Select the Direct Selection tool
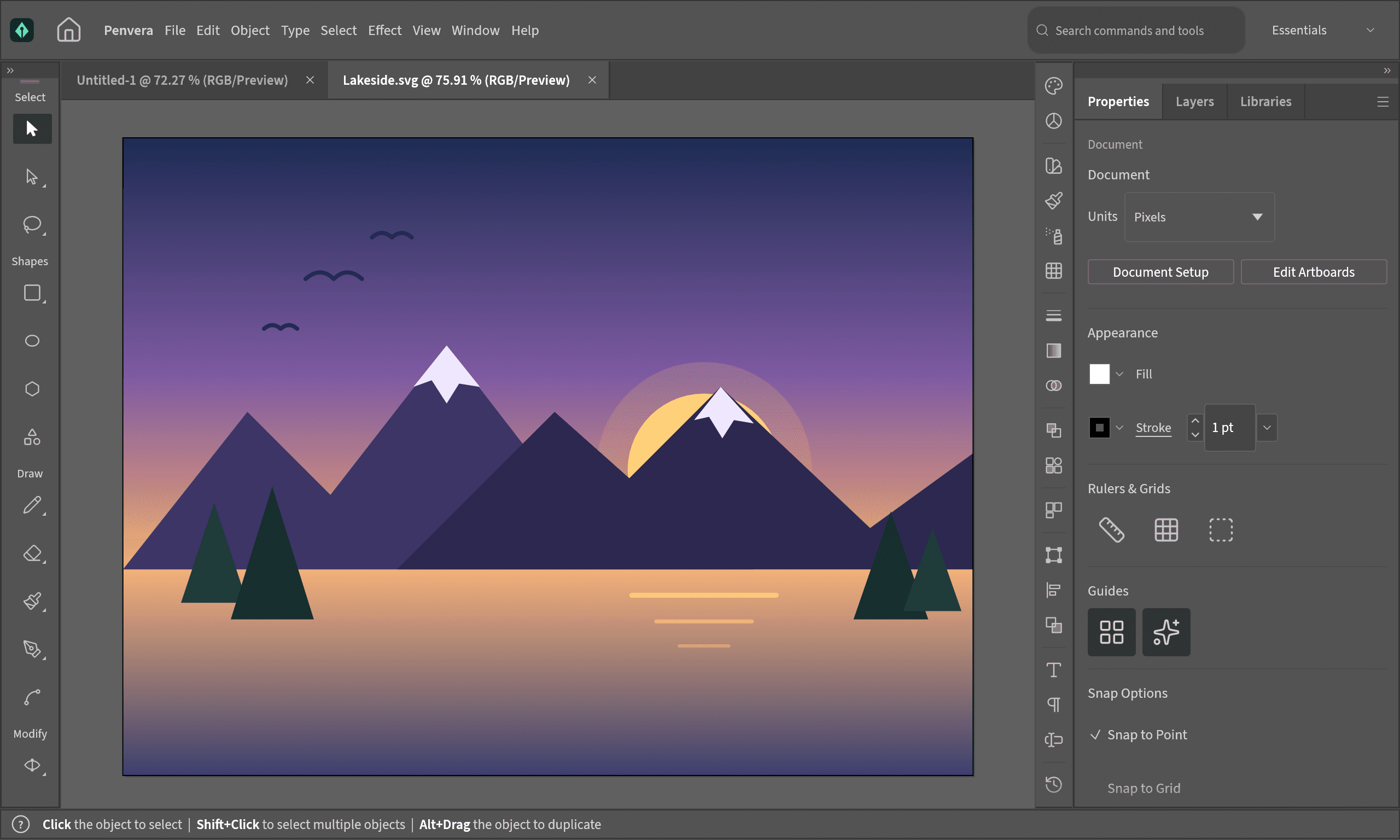1400x840 pixels. (32, 177)
